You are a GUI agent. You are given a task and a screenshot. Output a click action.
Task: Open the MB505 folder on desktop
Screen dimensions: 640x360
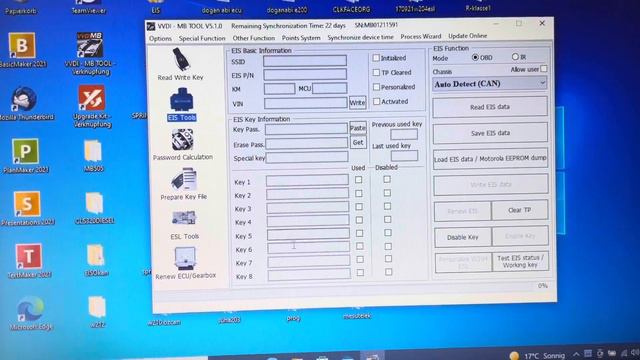point(93,155)
